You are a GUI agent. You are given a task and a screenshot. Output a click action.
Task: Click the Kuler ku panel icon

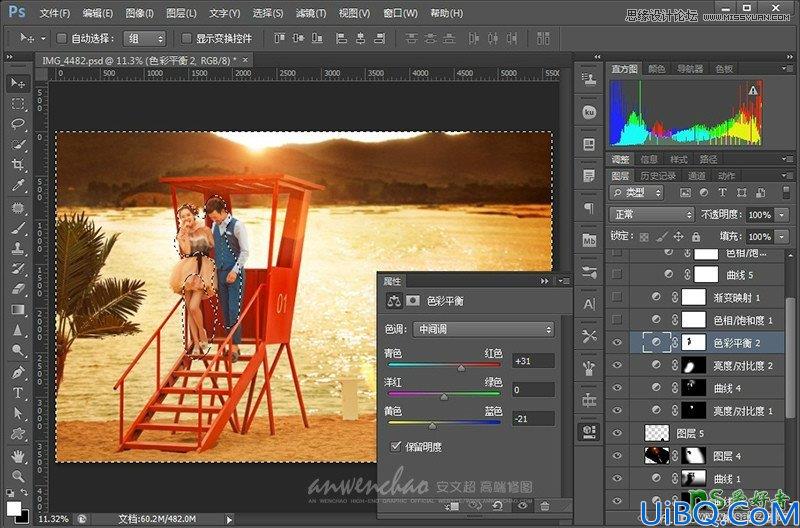(x=589, y=112)
